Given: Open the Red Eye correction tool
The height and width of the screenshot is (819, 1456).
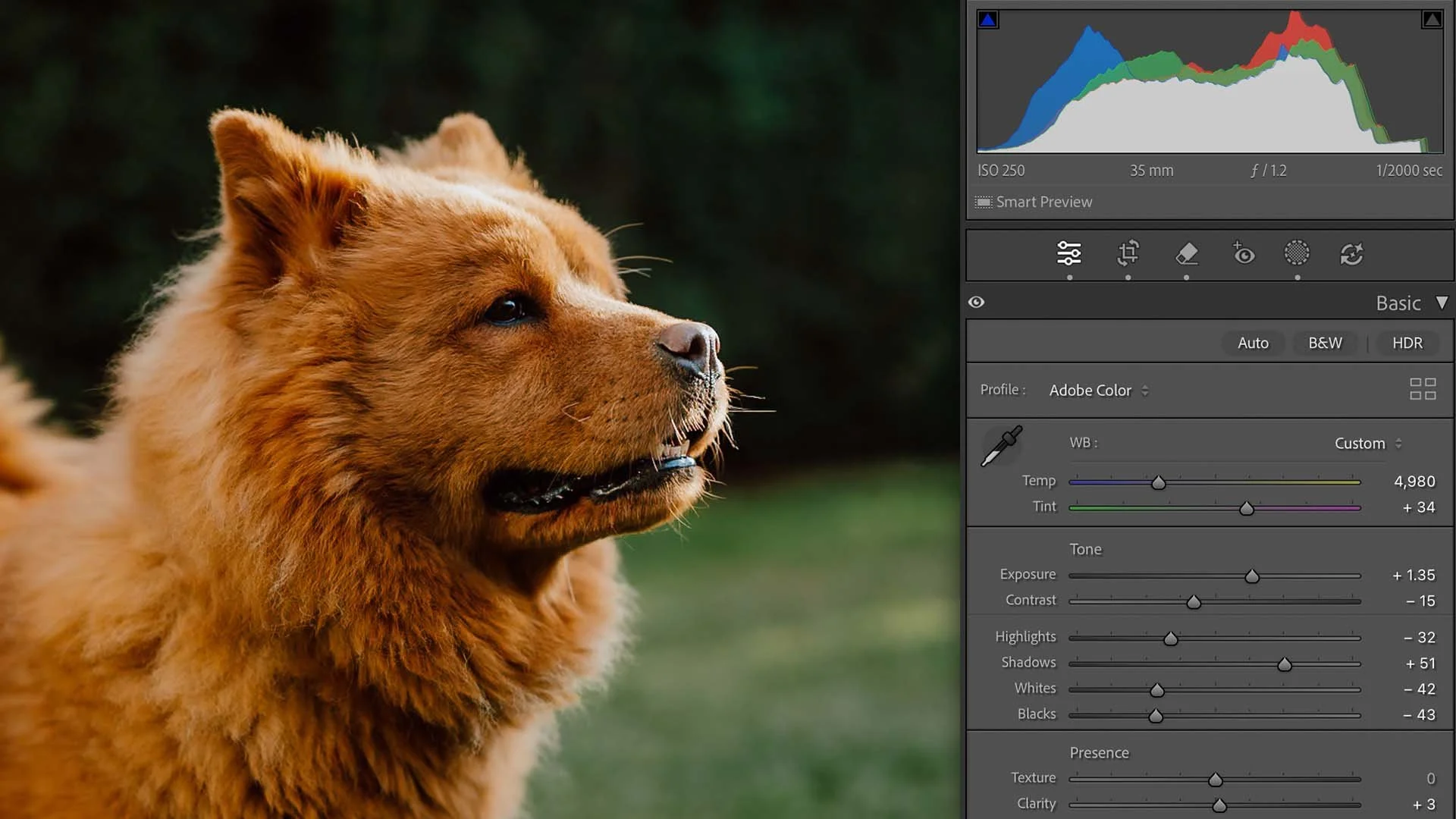Looking at the screenshot, I should [x=1243, y=253].
